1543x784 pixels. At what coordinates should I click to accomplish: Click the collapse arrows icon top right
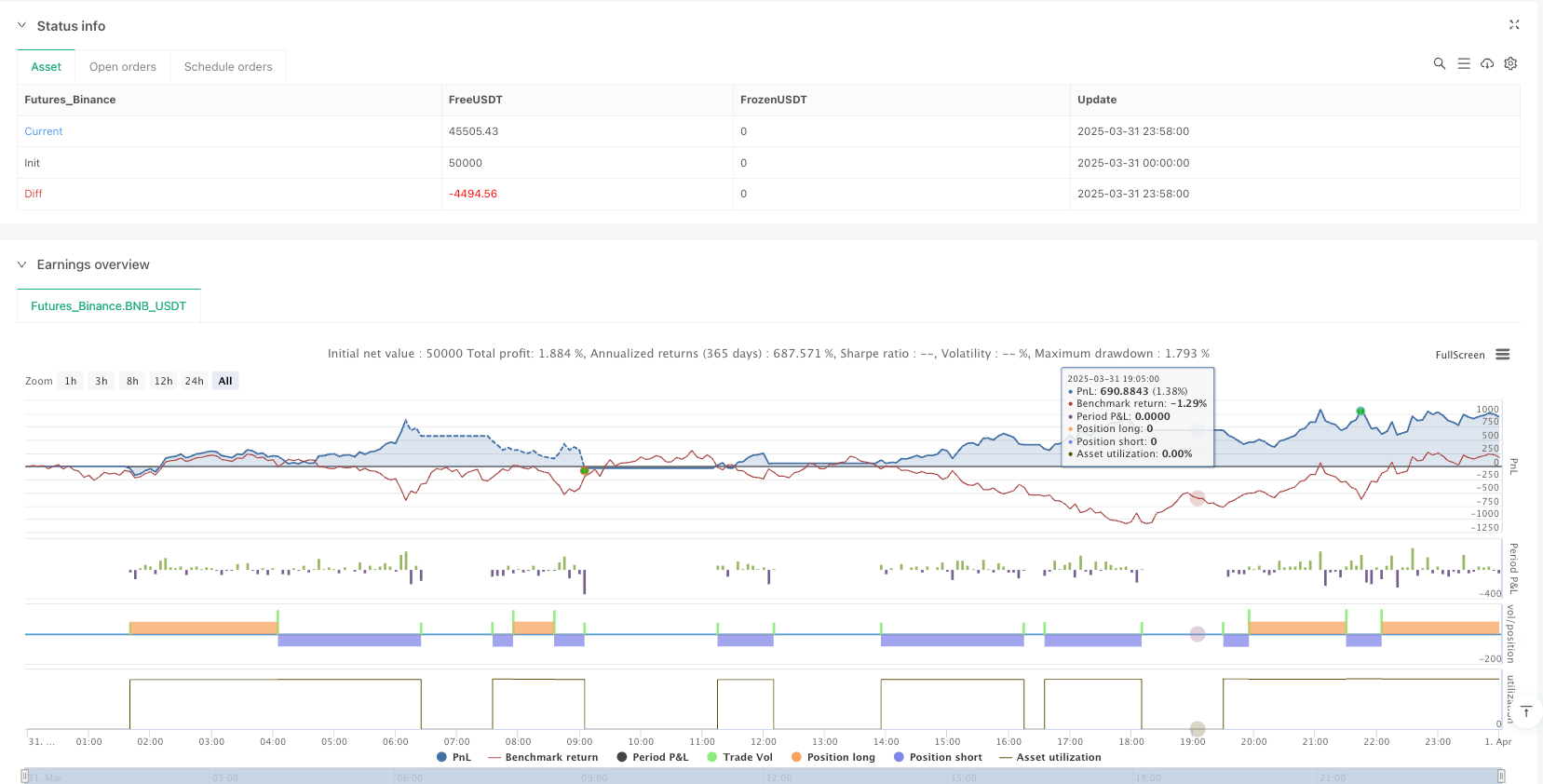(x=1514, y=25)
